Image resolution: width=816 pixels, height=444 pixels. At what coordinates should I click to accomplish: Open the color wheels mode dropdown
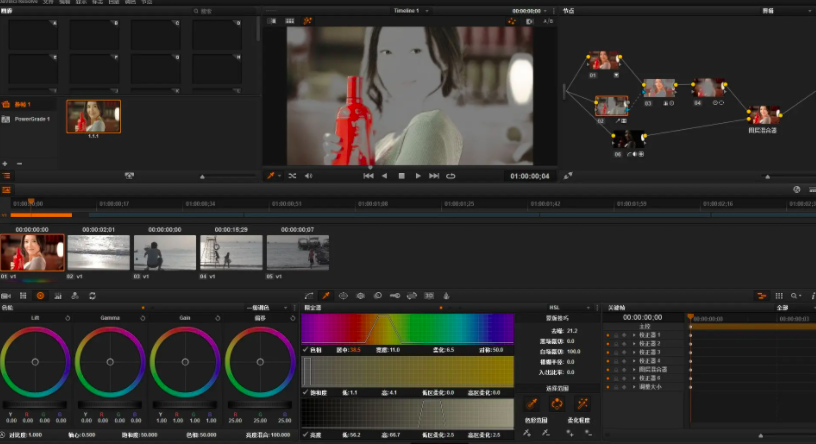click(266, 308)
